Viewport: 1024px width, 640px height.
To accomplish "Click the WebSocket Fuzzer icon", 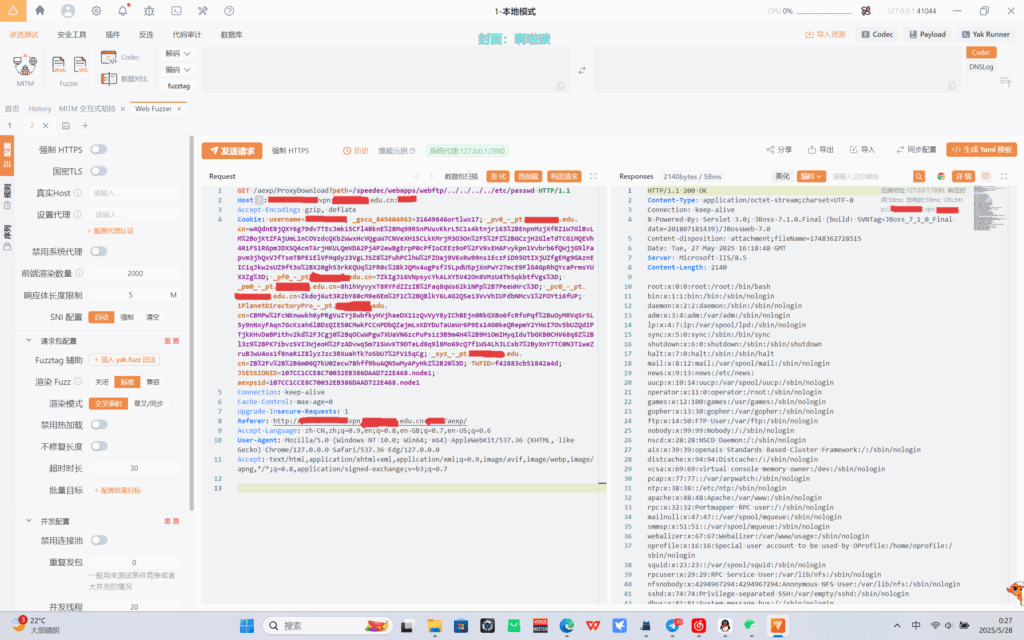I will point(83,66).
